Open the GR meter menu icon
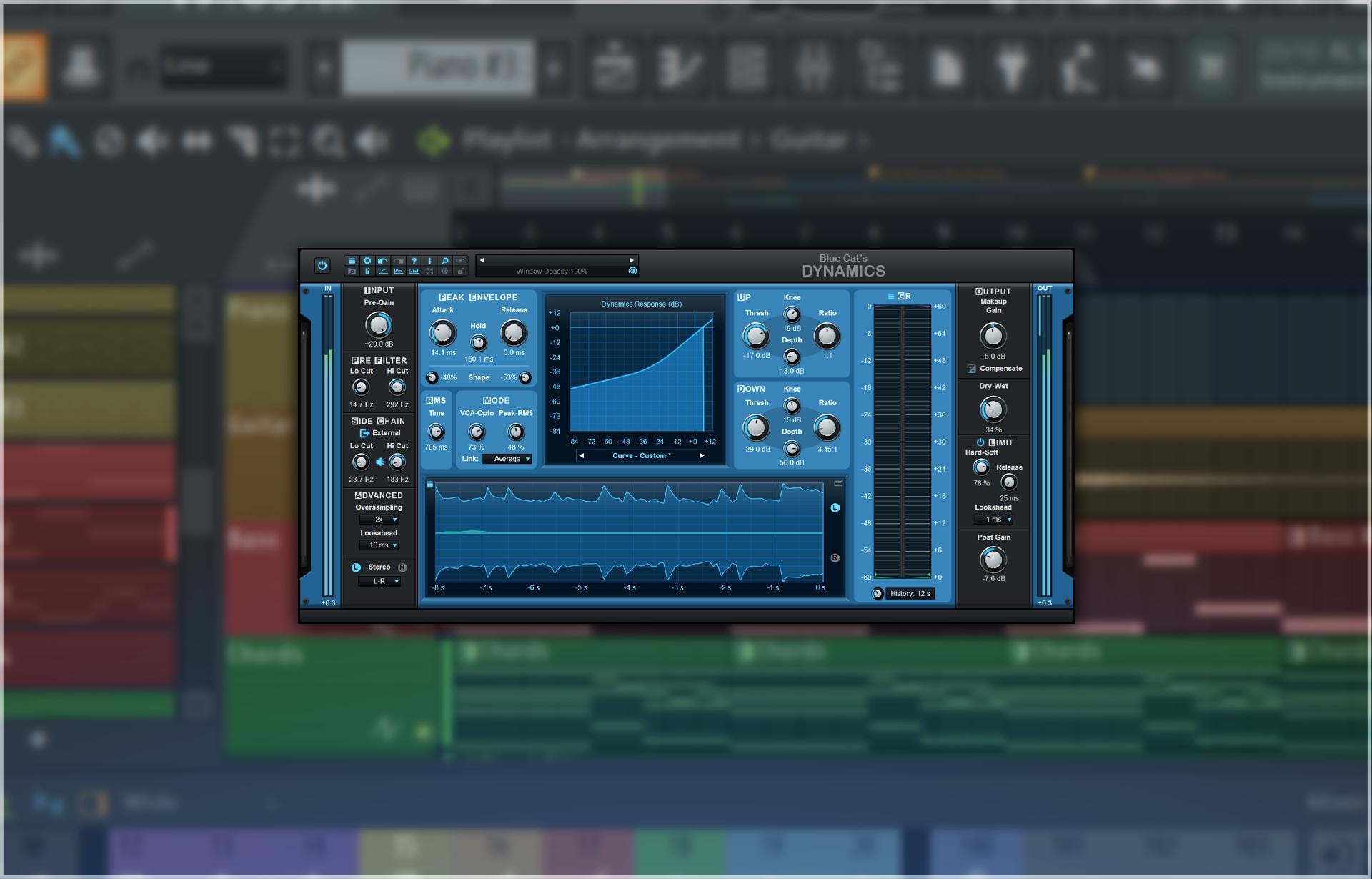Screen dimensions: 1372x879 tap(891, 296)
